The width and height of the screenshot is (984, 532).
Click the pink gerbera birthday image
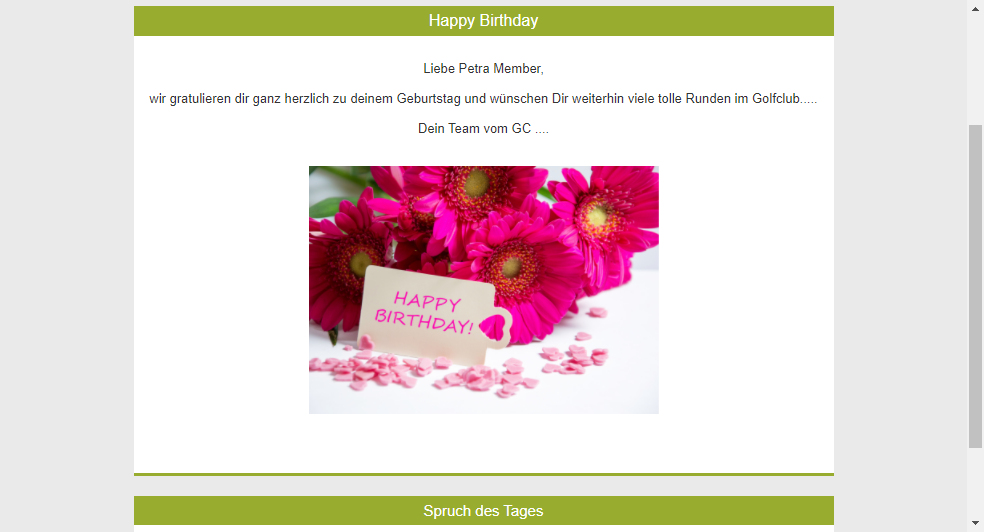483,290
